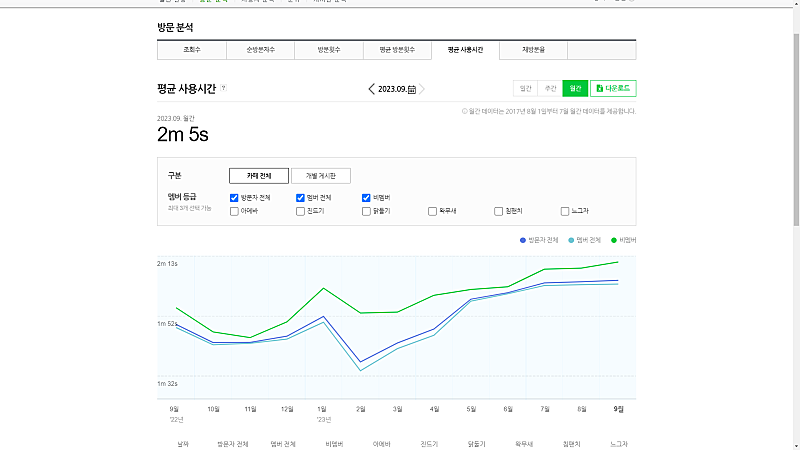Image resolution: width=800 pixels, height=450 pixels.
Task: Click the 다운로드 download button
Action: 613,89
